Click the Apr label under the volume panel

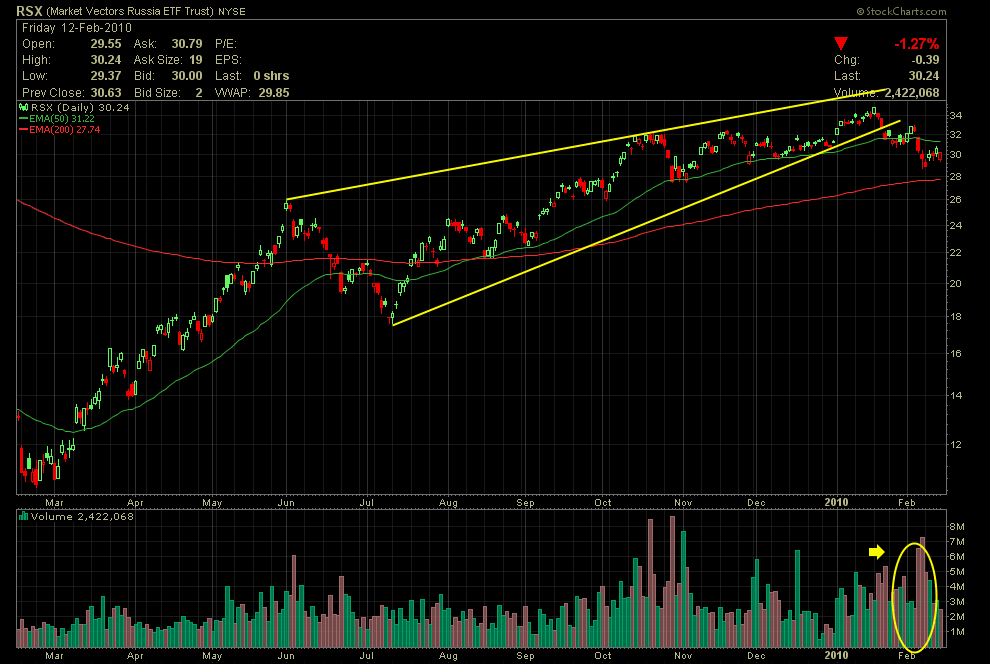point(135,655)
